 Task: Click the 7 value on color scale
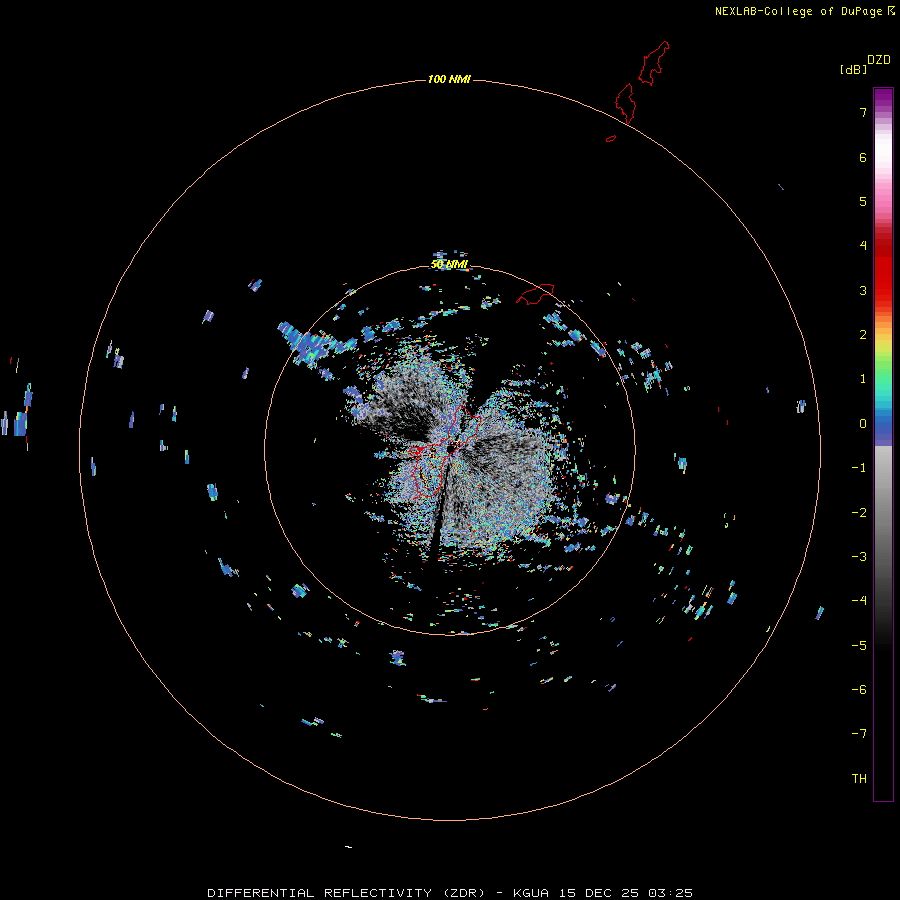click(x=863, y=112)
